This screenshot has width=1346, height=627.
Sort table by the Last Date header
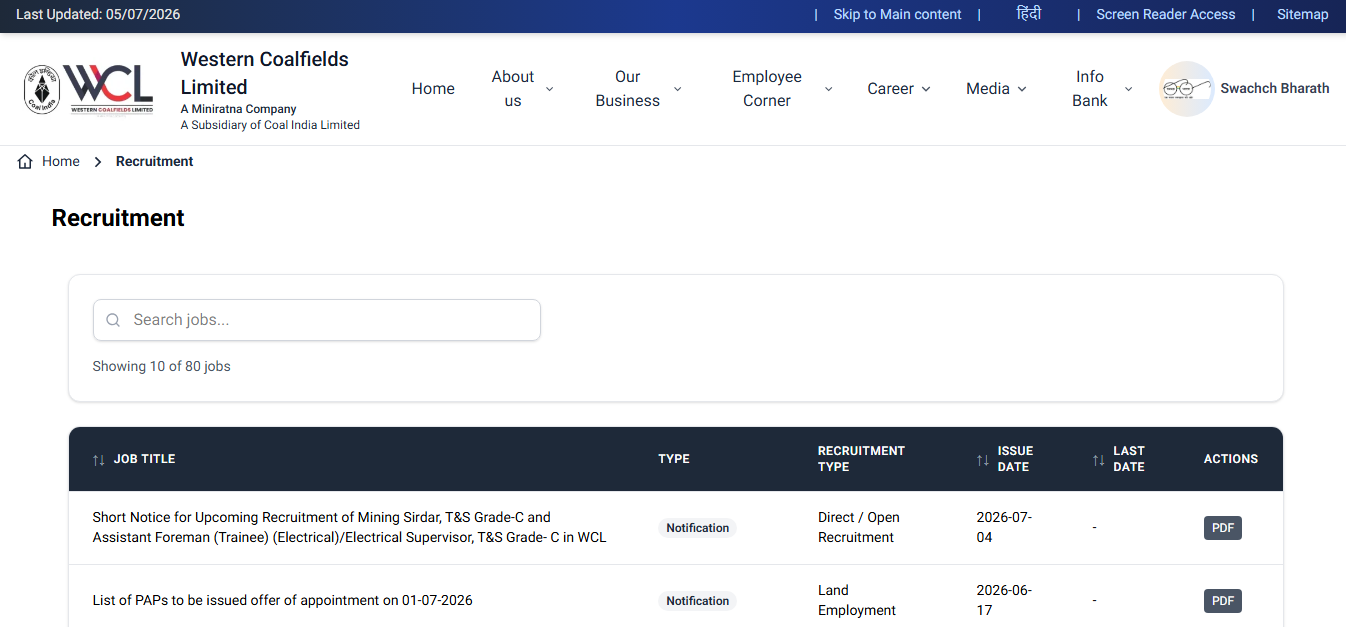coord(1128,459)
